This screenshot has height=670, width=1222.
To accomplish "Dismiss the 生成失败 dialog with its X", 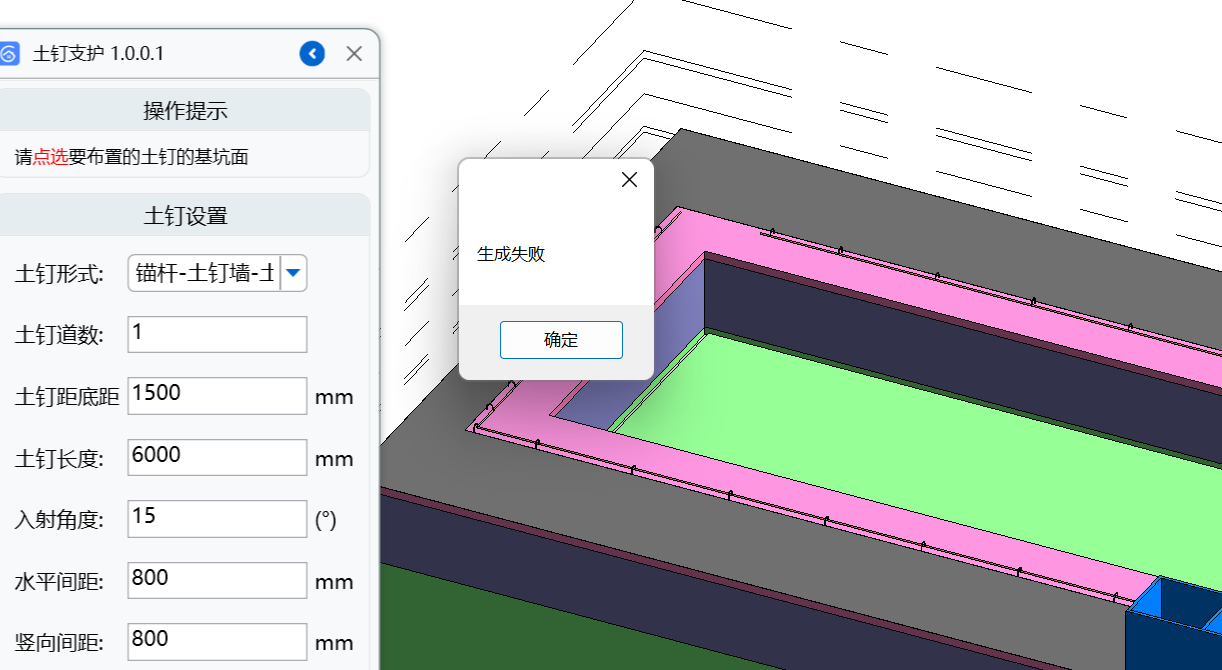I will [629, 180].
